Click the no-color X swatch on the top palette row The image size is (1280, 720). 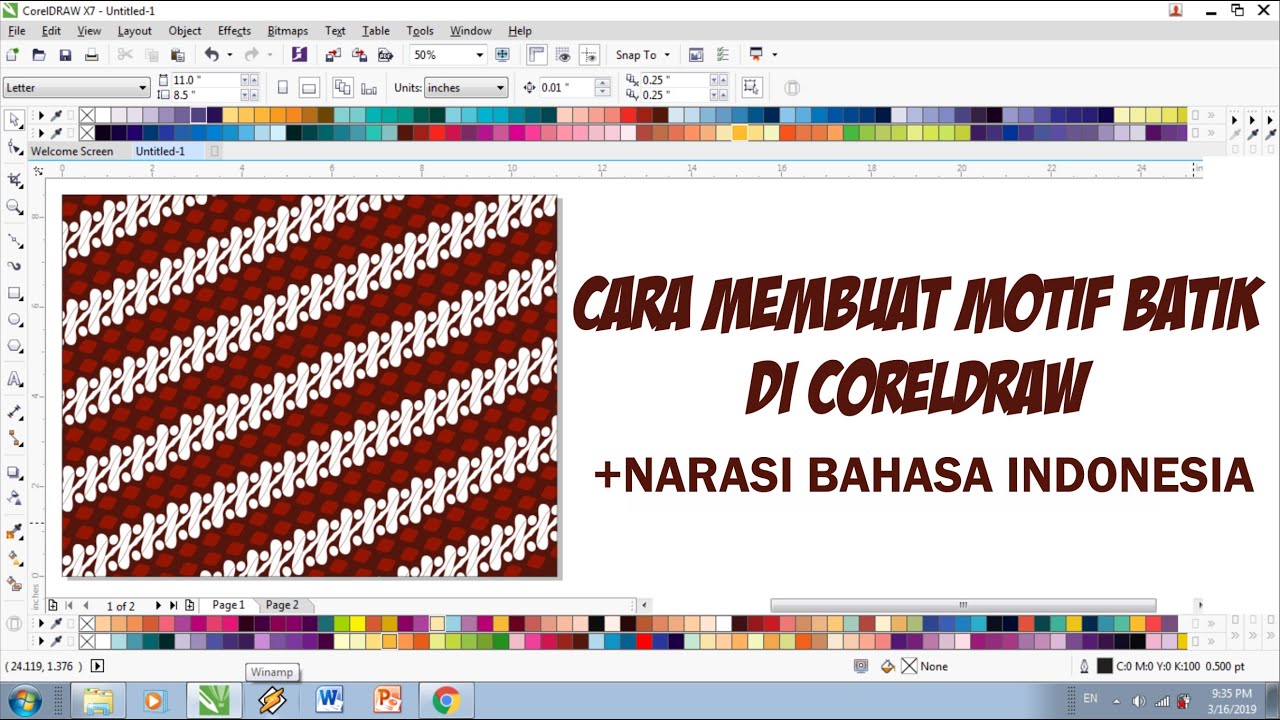point(87,115)
